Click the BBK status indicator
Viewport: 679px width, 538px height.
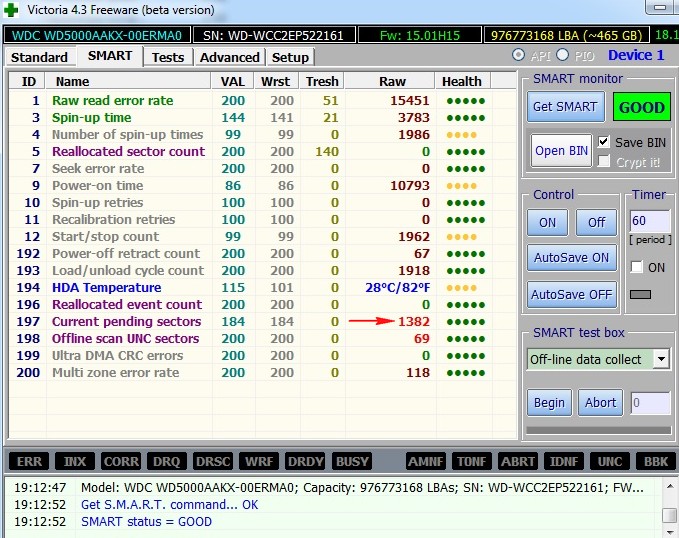655,461
